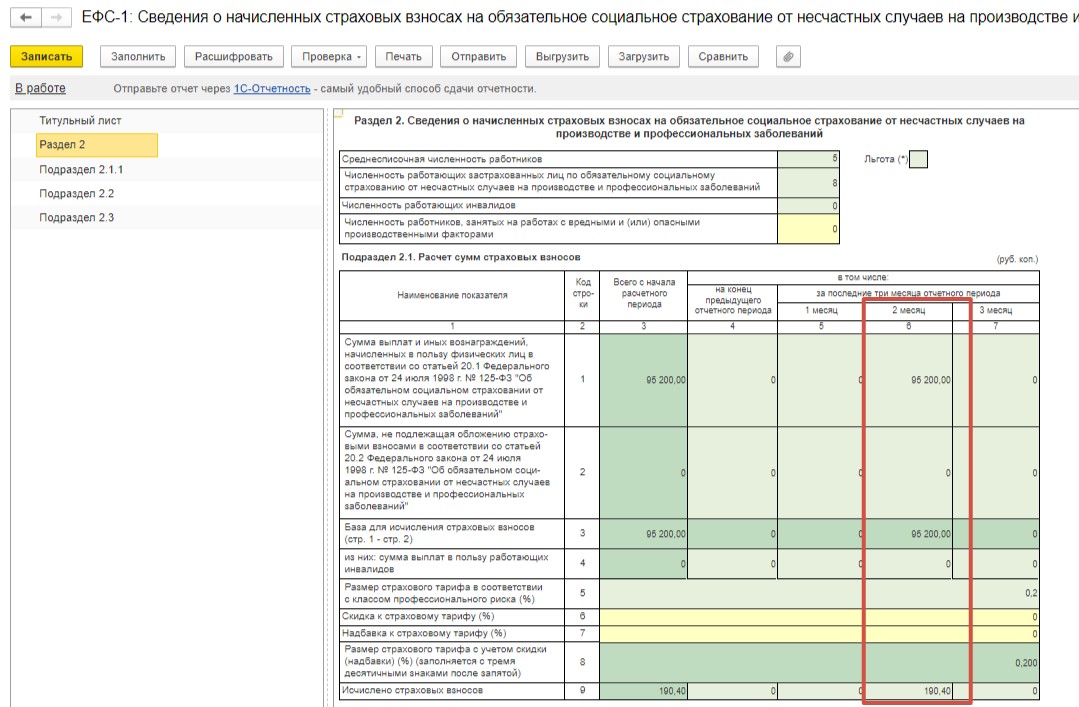The image size is (1079, 707).
Task: Click the 1 месяц column header
Action: 821,310
